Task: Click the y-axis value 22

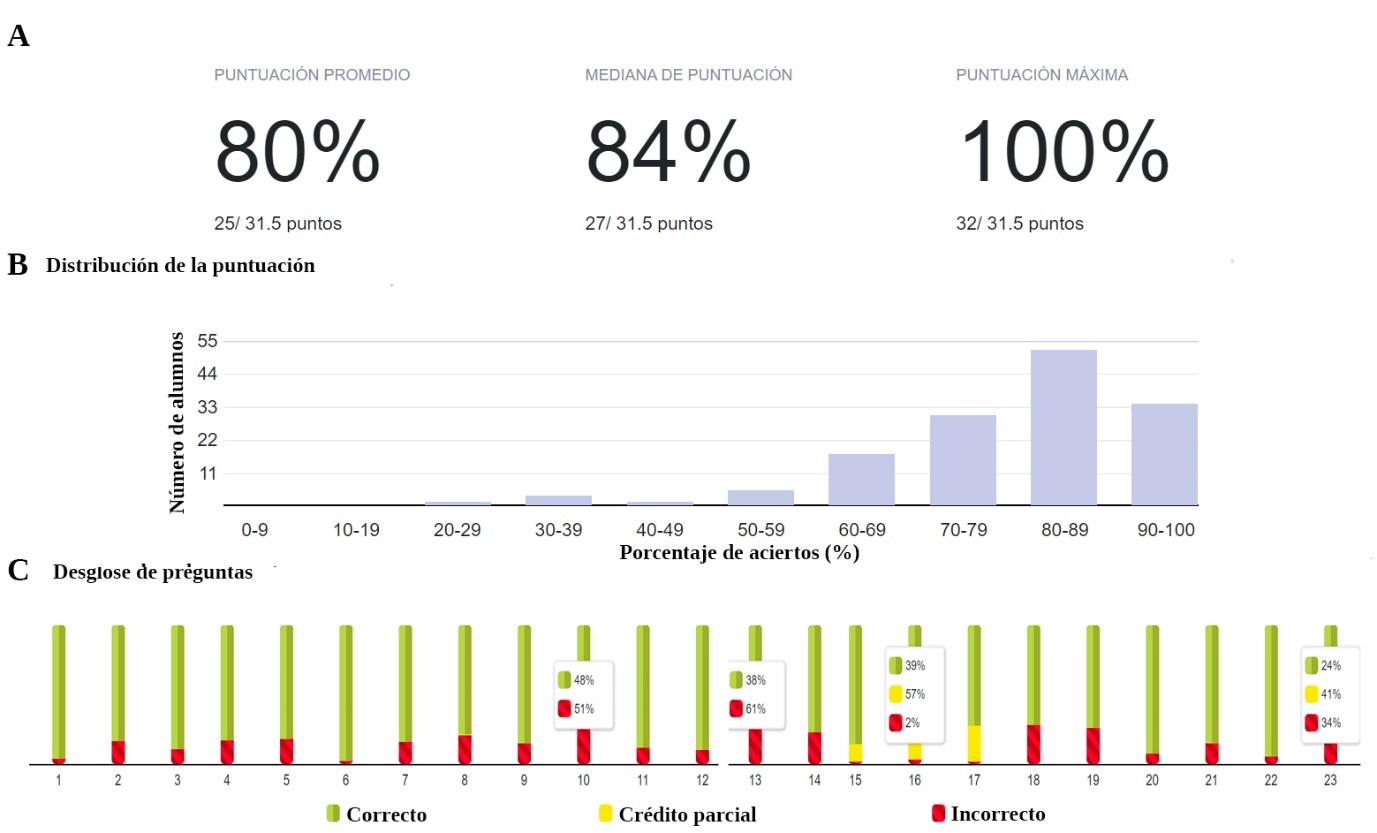Action: click(208, 440)
